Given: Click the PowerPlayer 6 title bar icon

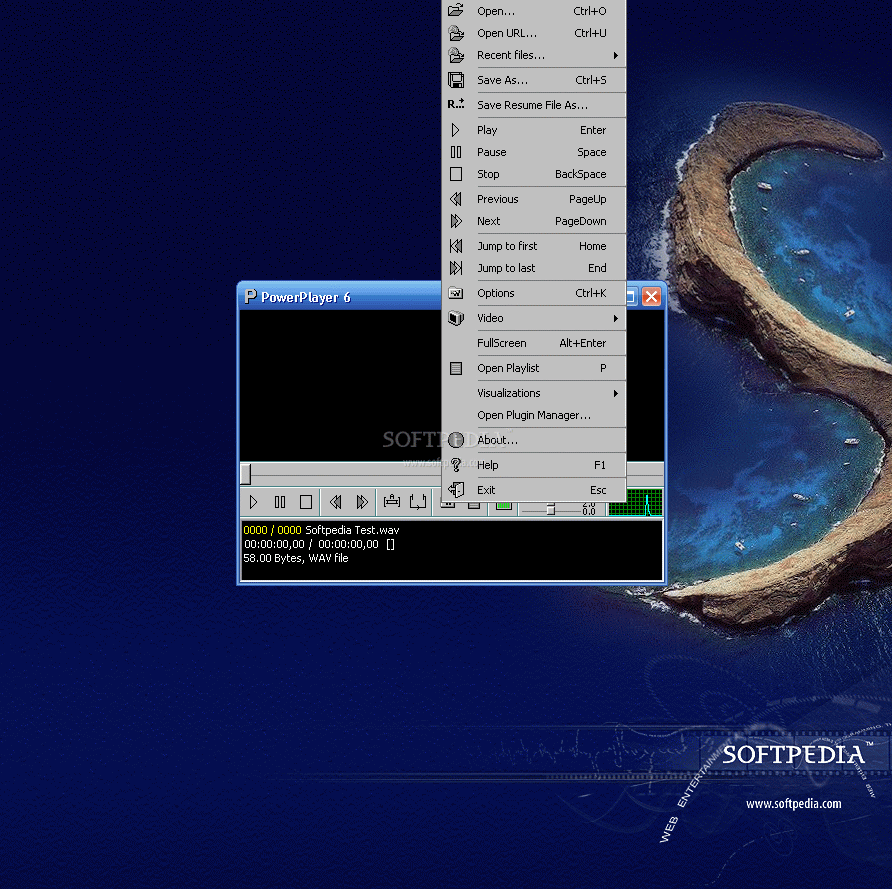Looking at the screenshot, I should (x=250, y=297).
